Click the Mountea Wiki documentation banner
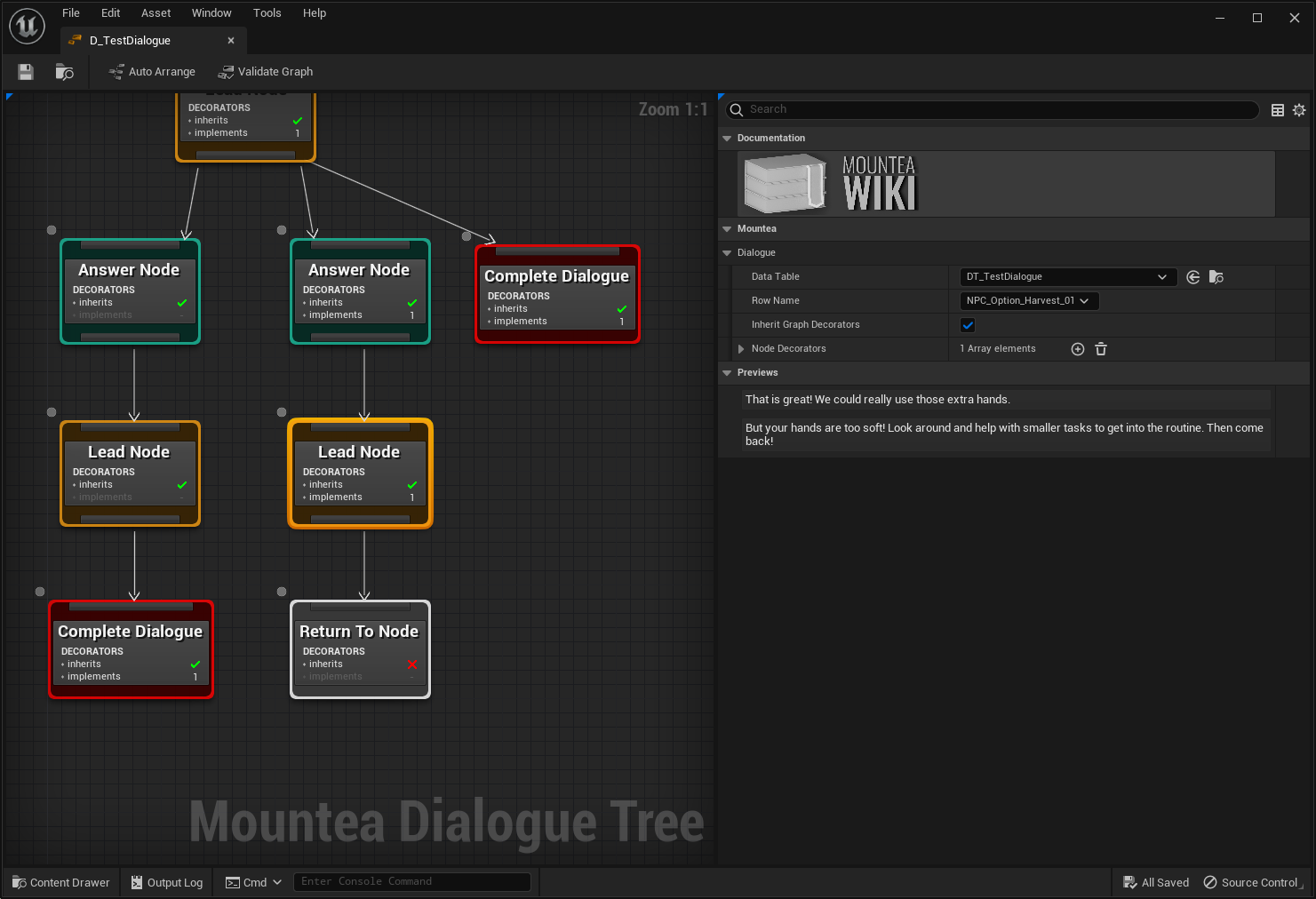Image resolution: width=1316 pixels, height=899 pixels. pyautogui.click(x=831, y=184)
